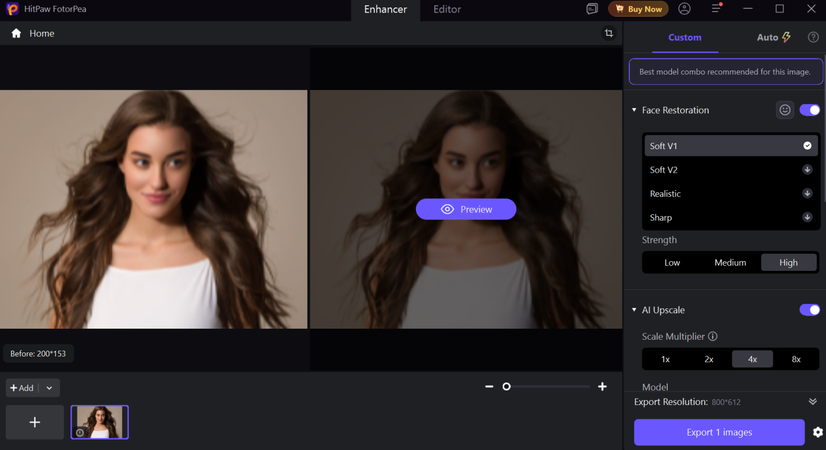Click the Scale Multiplier info icon
Screen dimensions: 826x450
click(x=713, y=336)
